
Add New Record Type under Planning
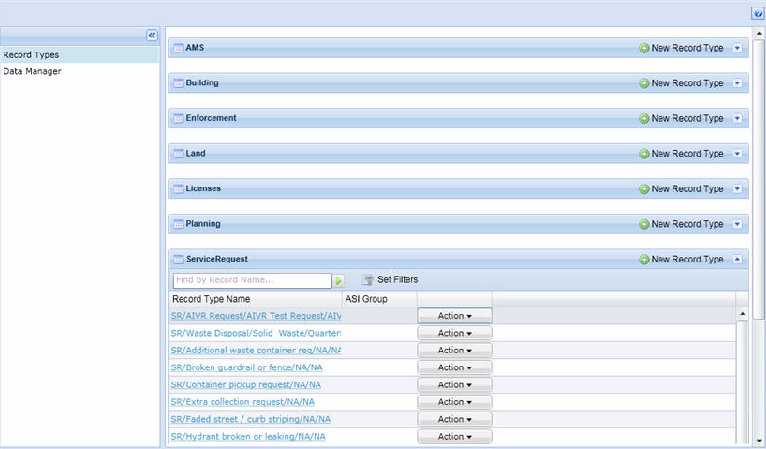(681, 224)
